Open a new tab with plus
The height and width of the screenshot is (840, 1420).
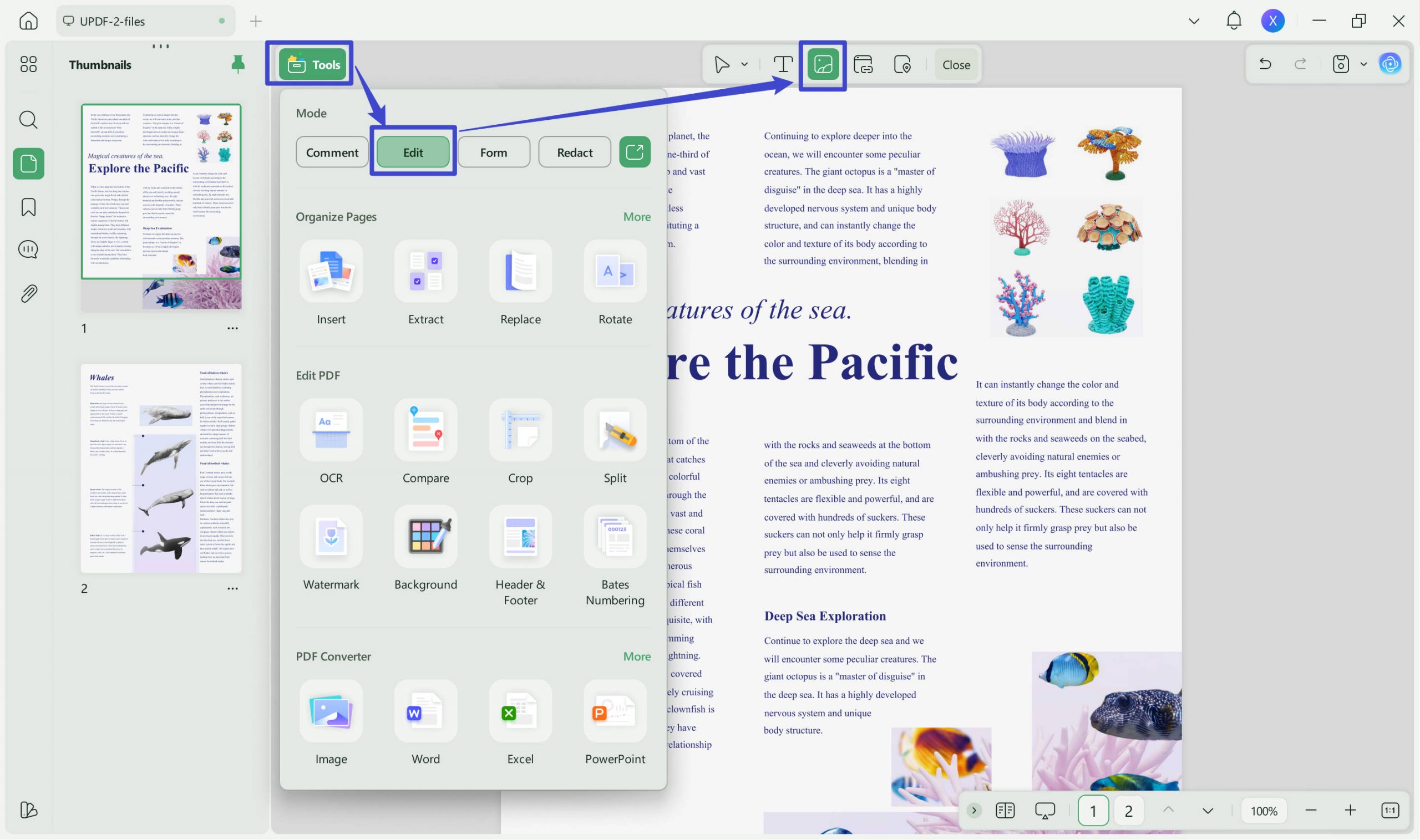[x=256, y=21]
